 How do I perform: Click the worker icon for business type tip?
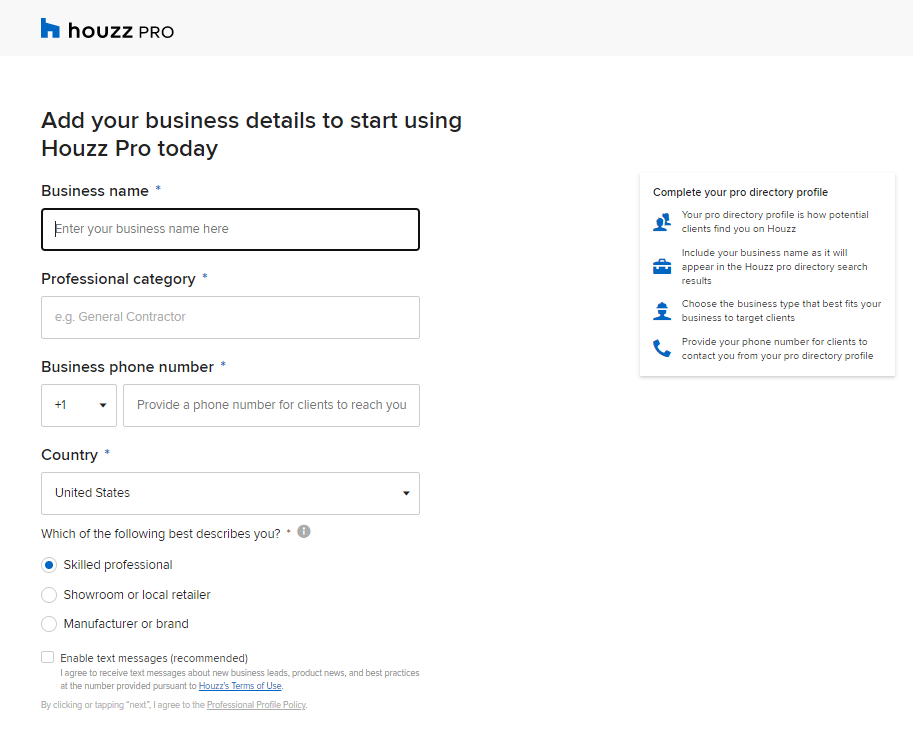pyautogui.click(x=662, y=311)
